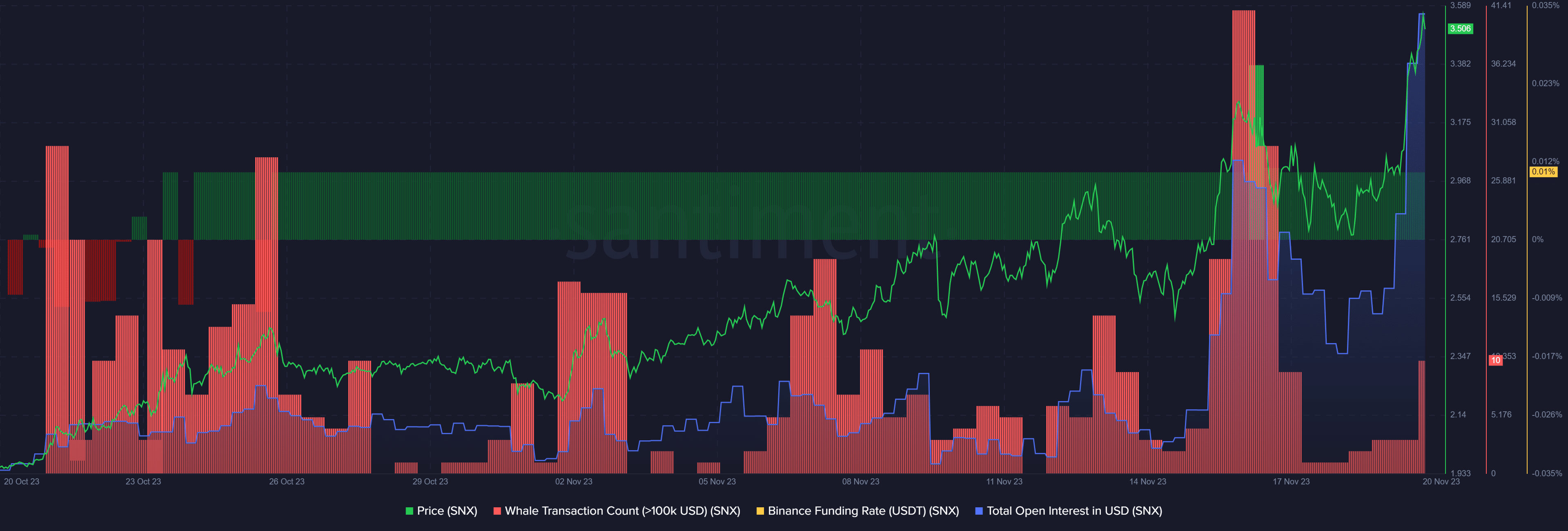Click the 1.933 price axis value
The height and width of the screenshot is (531, 1568).
[x=1460, y=473]
